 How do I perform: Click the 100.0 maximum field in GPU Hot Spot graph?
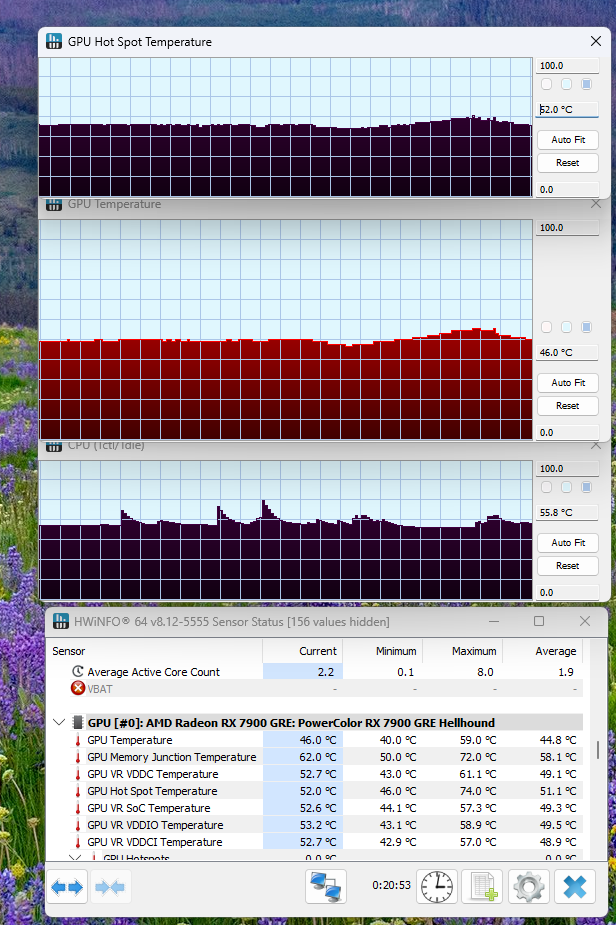567,65
